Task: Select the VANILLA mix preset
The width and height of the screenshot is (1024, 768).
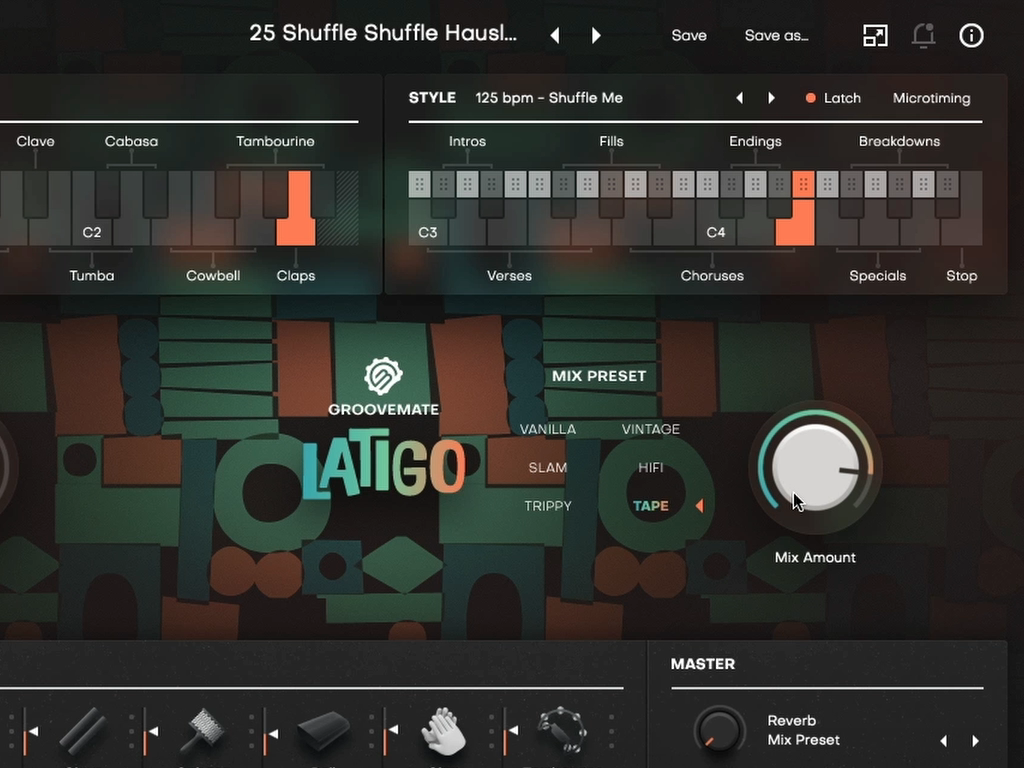Action: [547, 429]
